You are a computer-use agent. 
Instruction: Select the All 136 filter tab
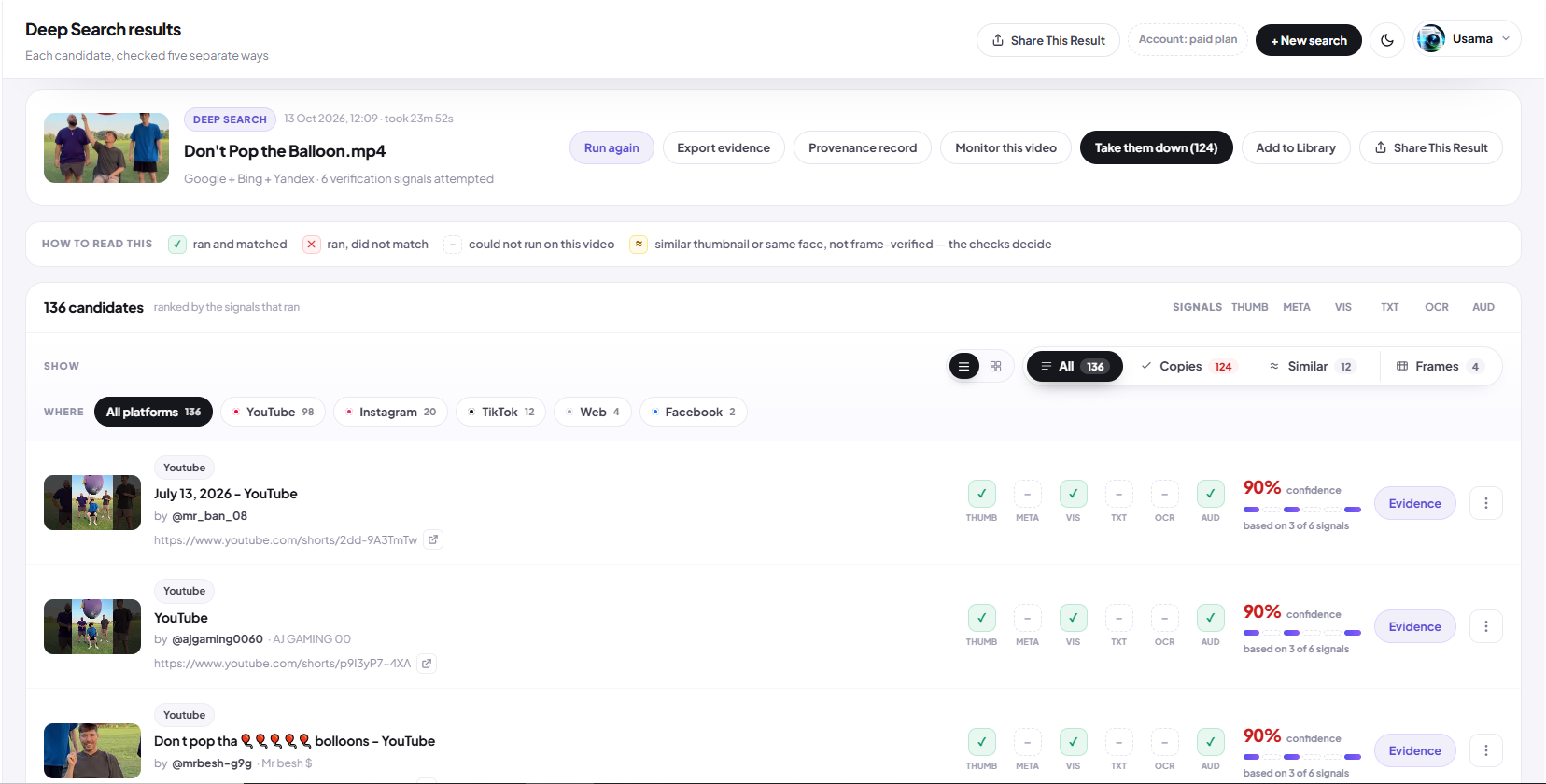tap(1075, 367)
